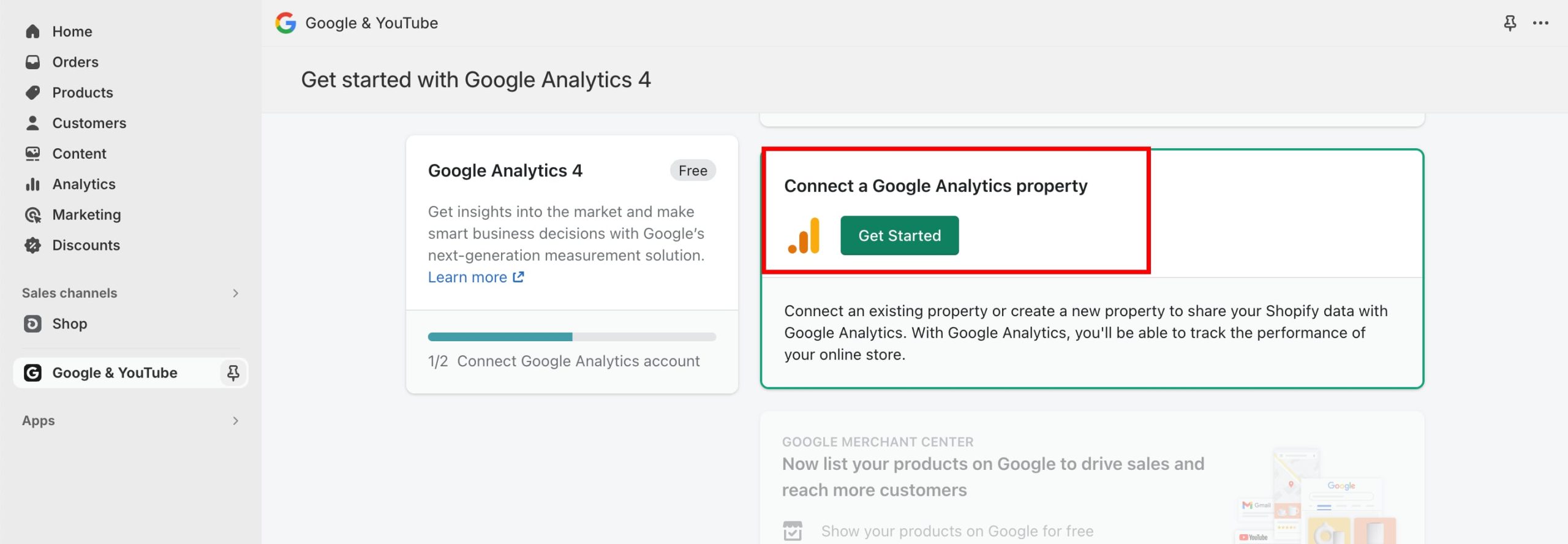Select the Products tag icon
The height and width of the screenshot is (544, 1568).
[32, 93]
